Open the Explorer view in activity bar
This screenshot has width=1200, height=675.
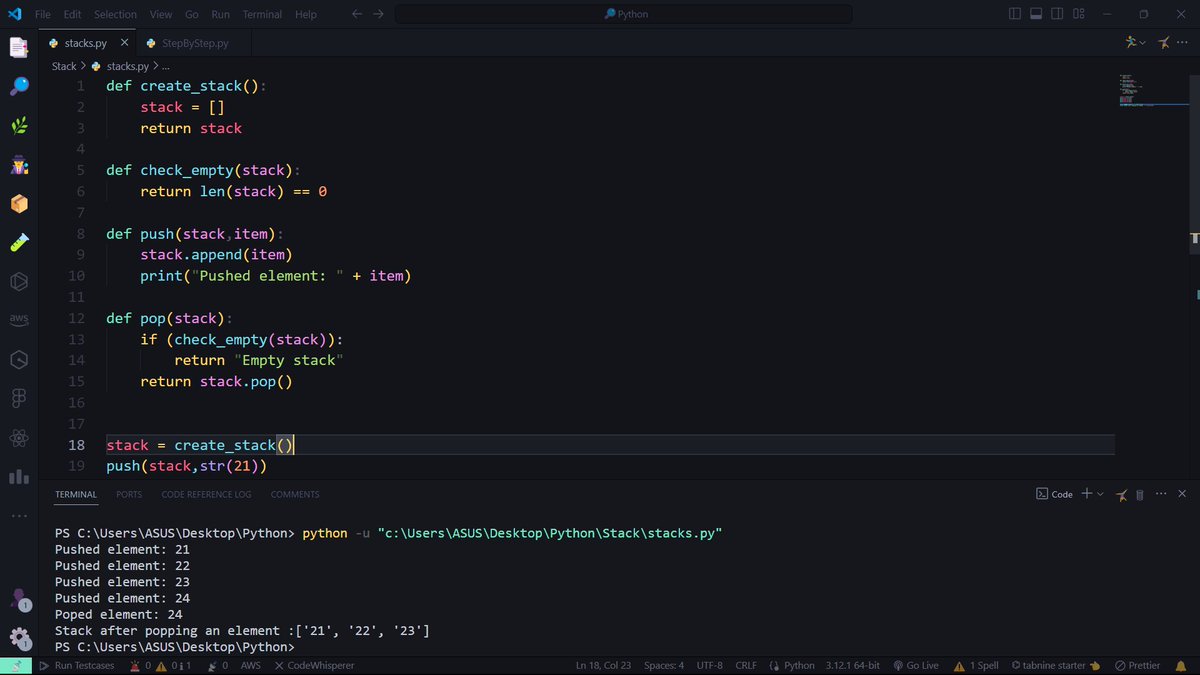coord(19,47)
